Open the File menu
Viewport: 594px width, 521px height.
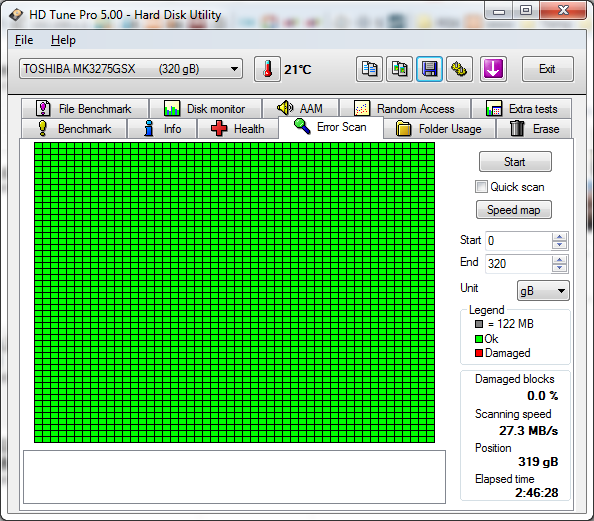click(x=24, y=40)
